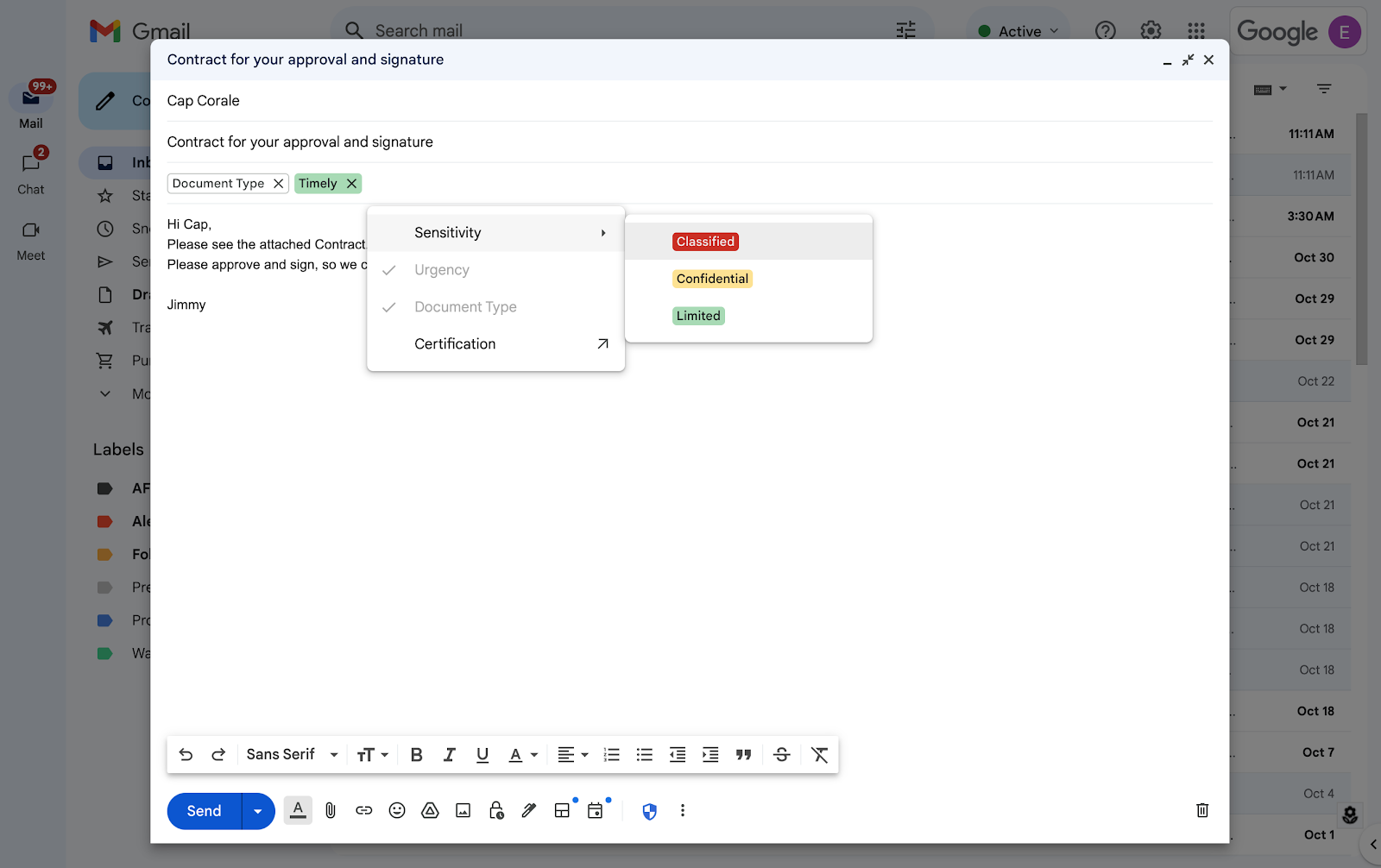Open the Sans Serif font dropdown
This screenshot has height=868, width=1381.
292,754
